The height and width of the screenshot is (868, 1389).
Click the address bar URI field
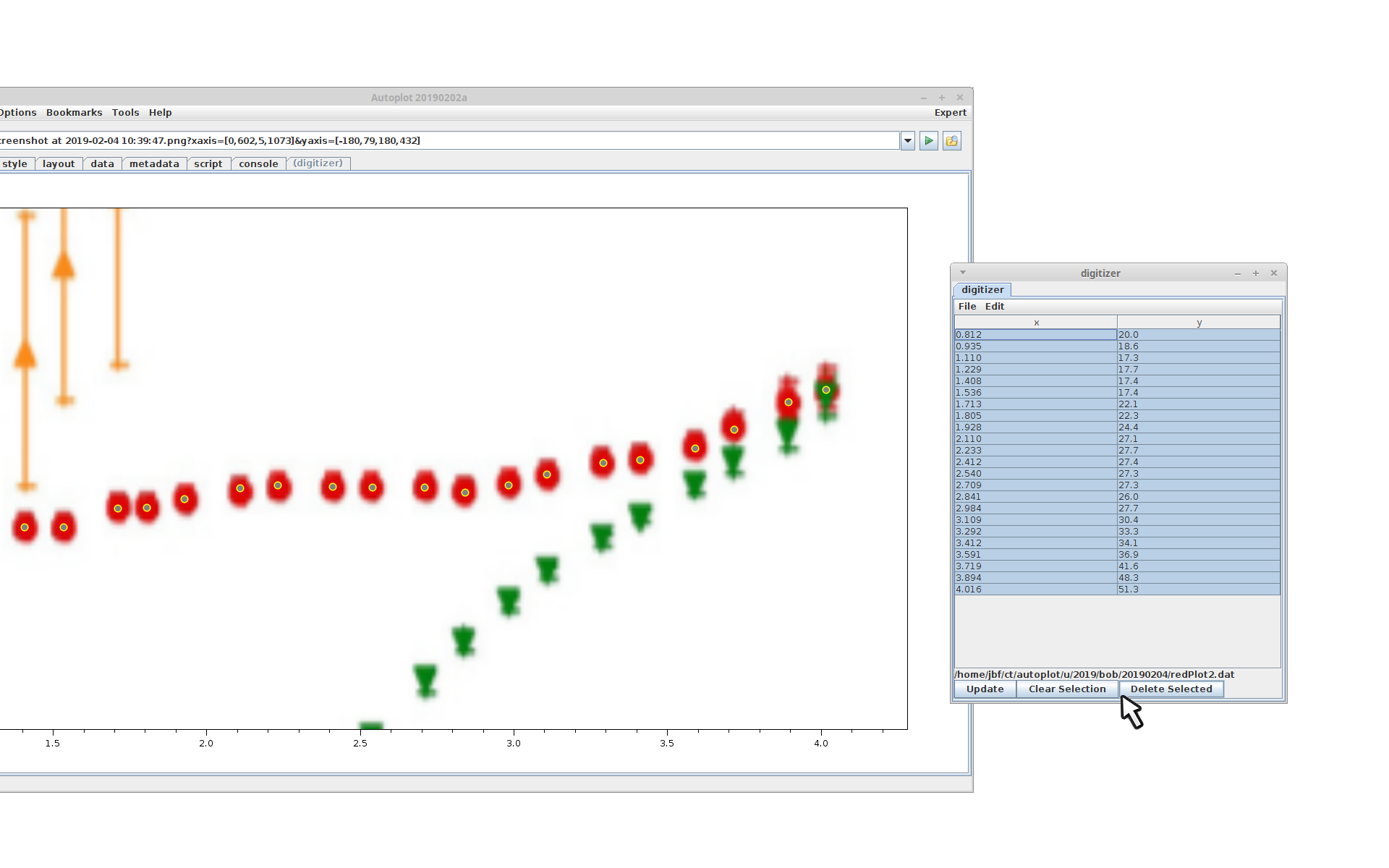[449, 141]
